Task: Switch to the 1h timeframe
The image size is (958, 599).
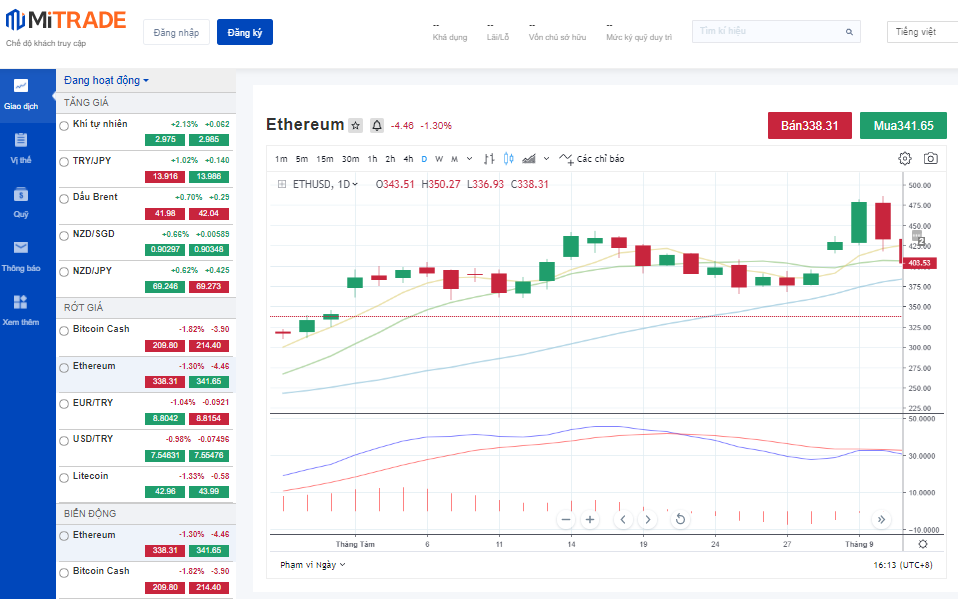Action: point(372,159)
